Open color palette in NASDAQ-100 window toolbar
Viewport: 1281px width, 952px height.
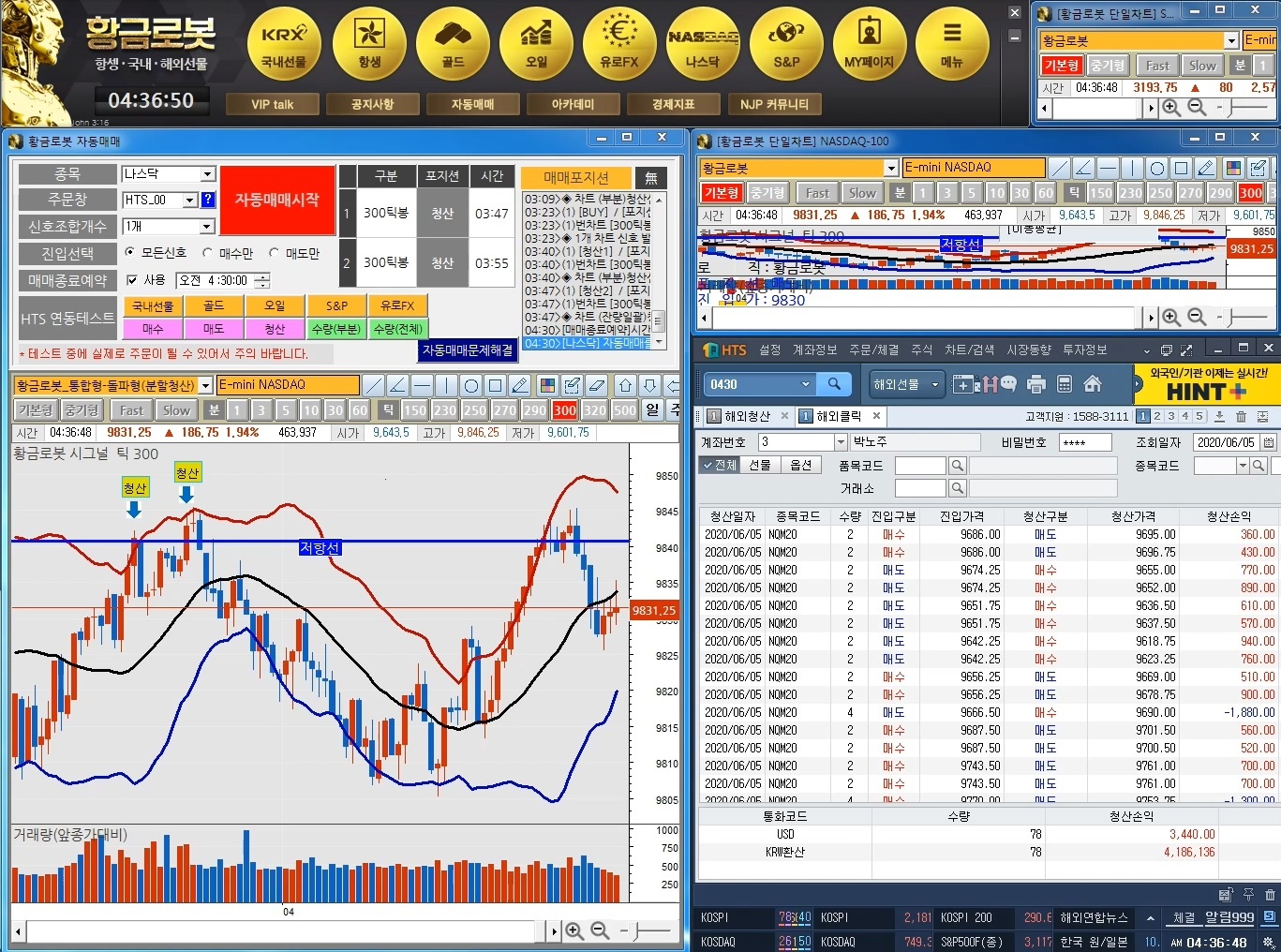coord(1233,168)
